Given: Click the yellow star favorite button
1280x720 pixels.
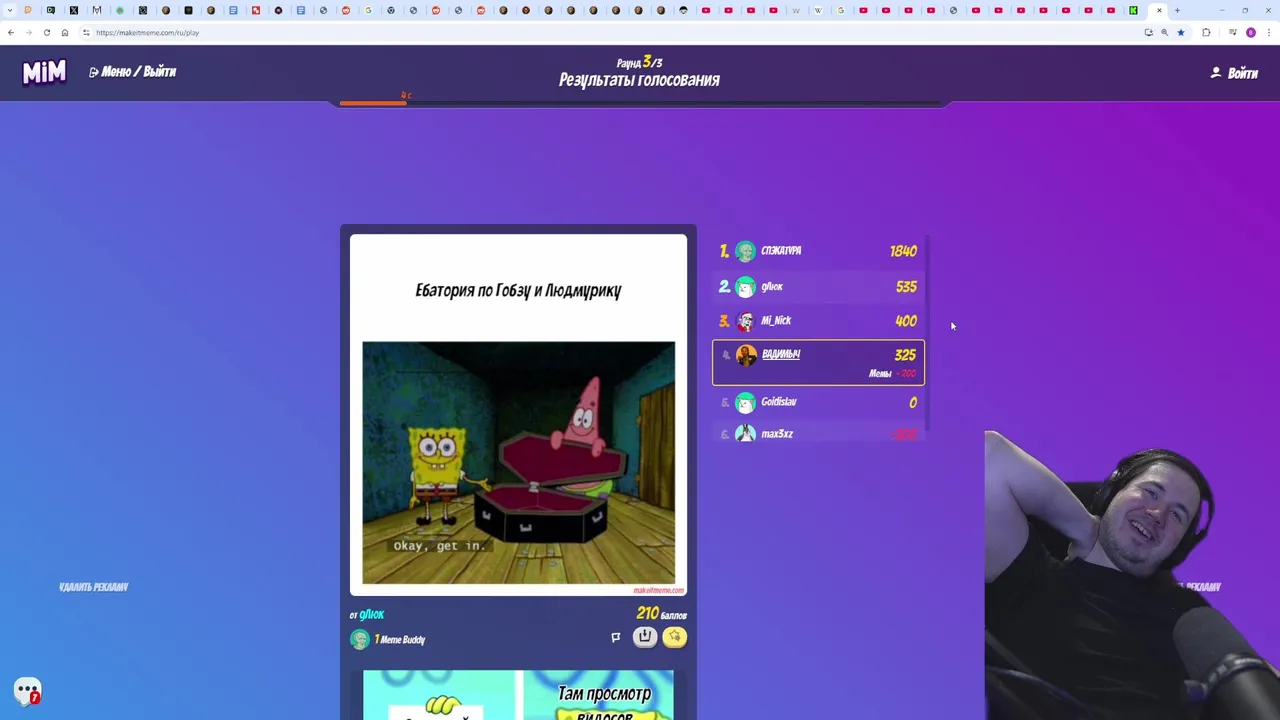Looking at the screenshot, I should pos(675,637).
